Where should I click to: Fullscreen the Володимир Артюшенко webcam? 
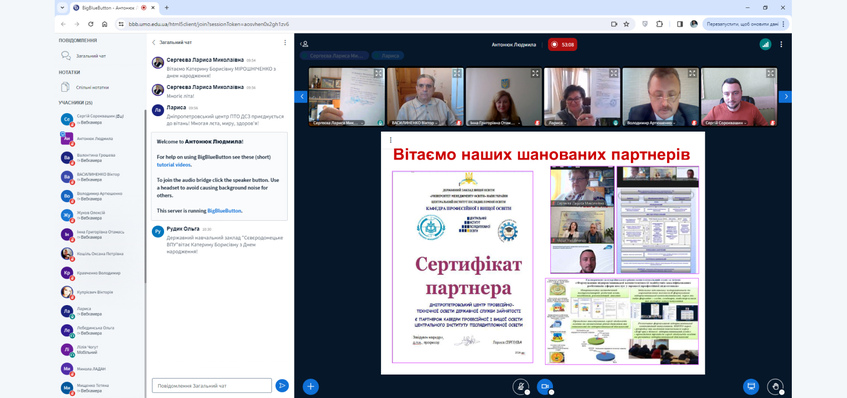(693, 73)
